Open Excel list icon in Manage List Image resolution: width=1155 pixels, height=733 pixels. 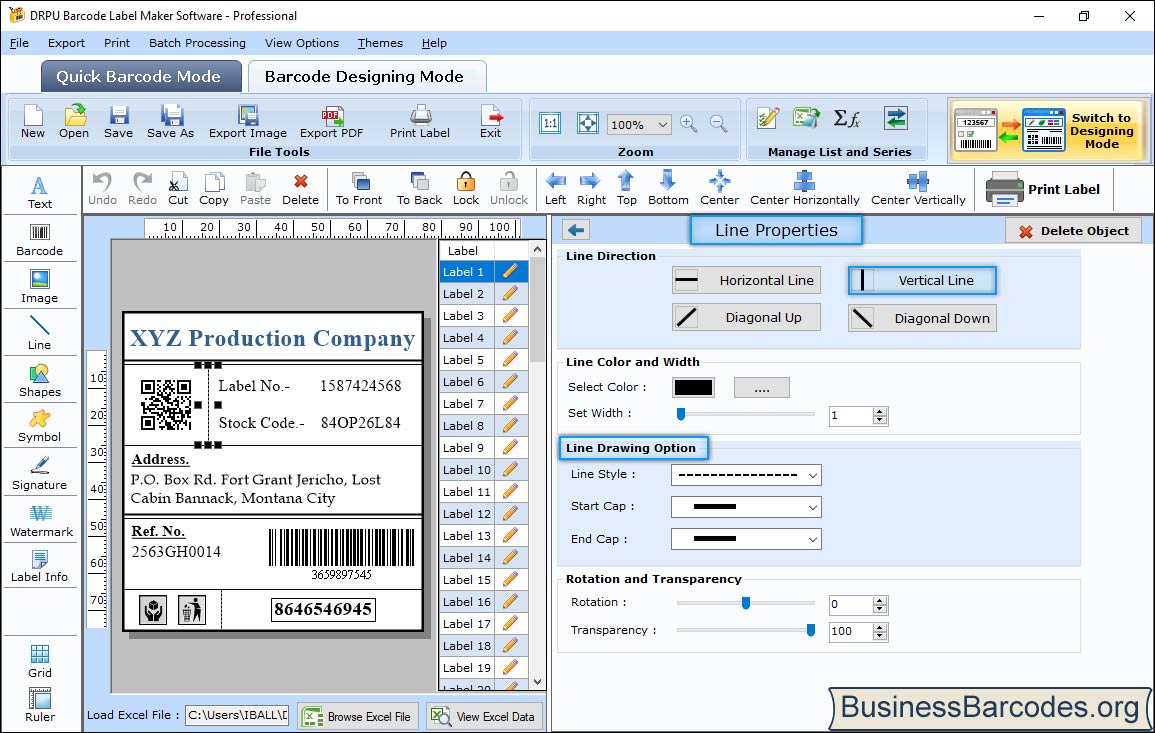(807, 118)
